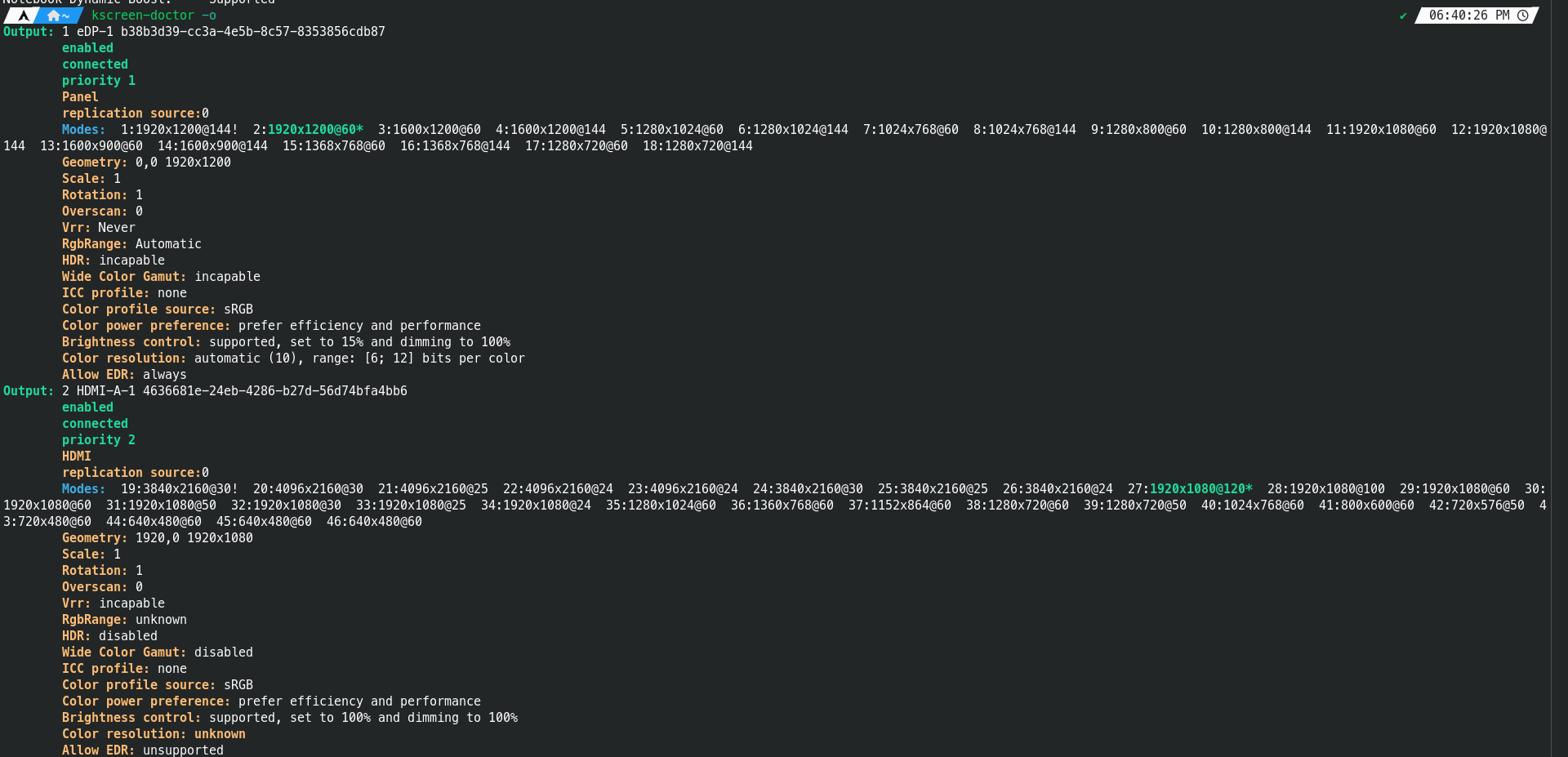This screenshot has width=1568, height=757.
Task: Click the HDMI-A-1 output identifier line
Action: click(x=241, y=391)
